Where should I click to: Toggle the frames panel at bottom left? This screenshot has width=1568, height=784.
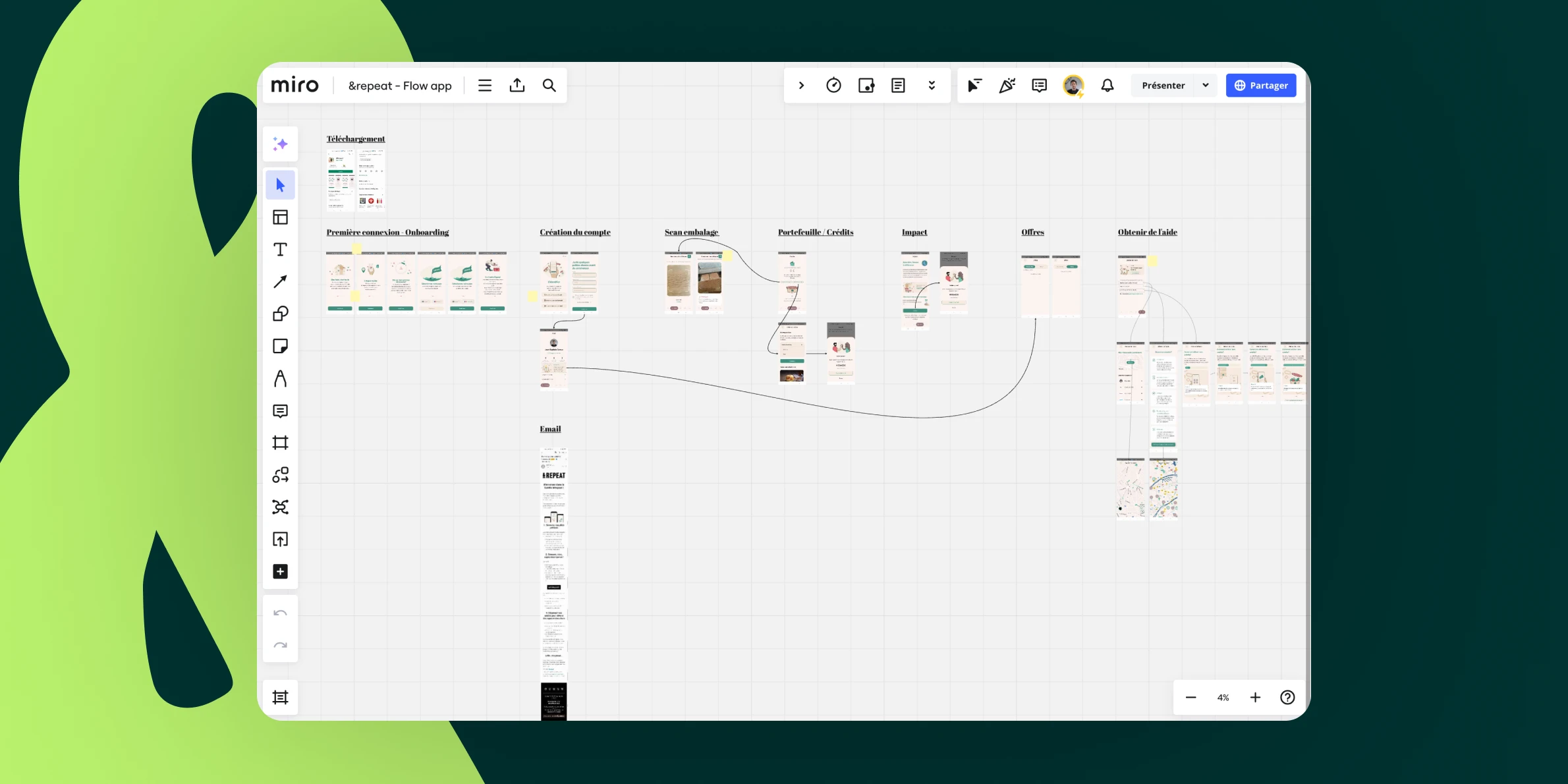point(280,698)
